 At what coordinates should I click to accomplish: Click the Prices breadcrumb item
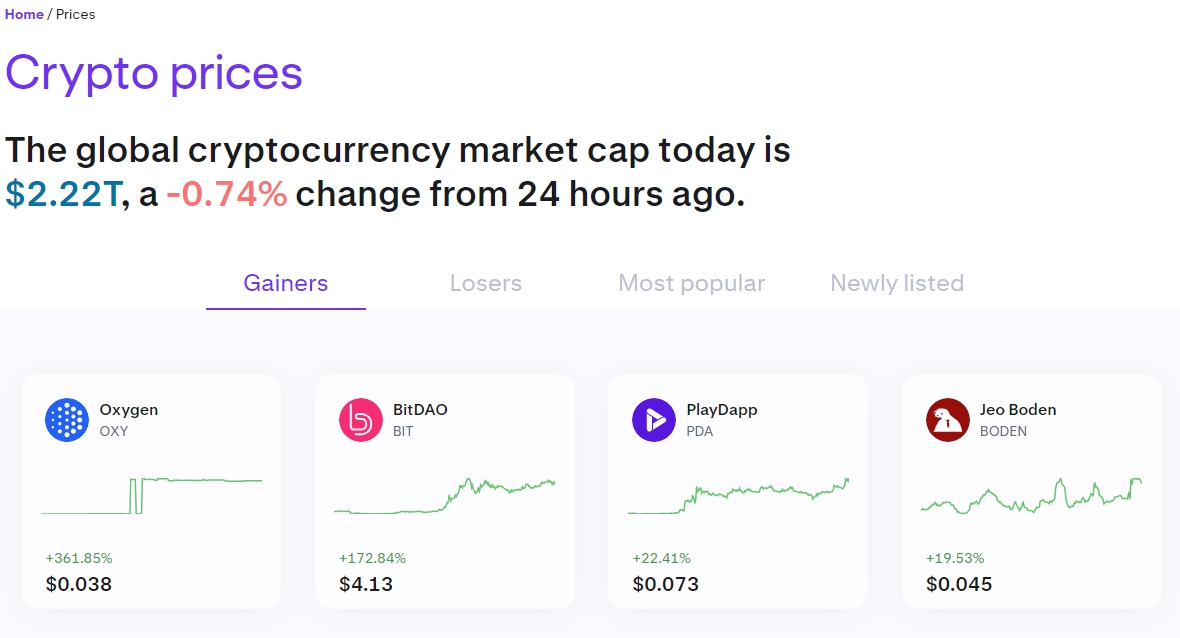76,15
